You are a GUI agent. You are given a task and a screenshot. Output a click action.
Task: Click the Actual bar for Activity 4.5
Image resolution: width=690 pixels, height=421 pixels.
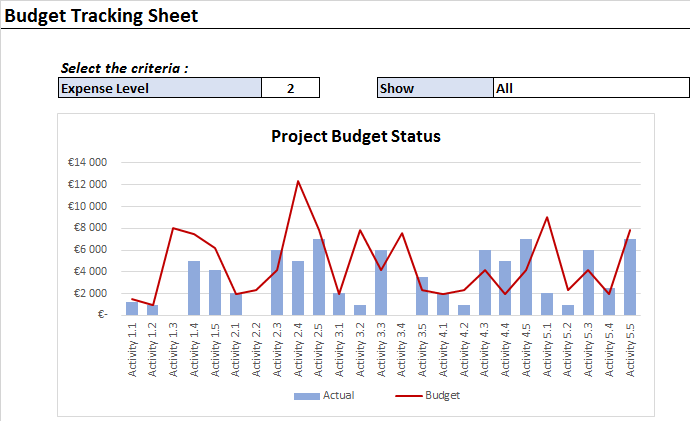526,277
